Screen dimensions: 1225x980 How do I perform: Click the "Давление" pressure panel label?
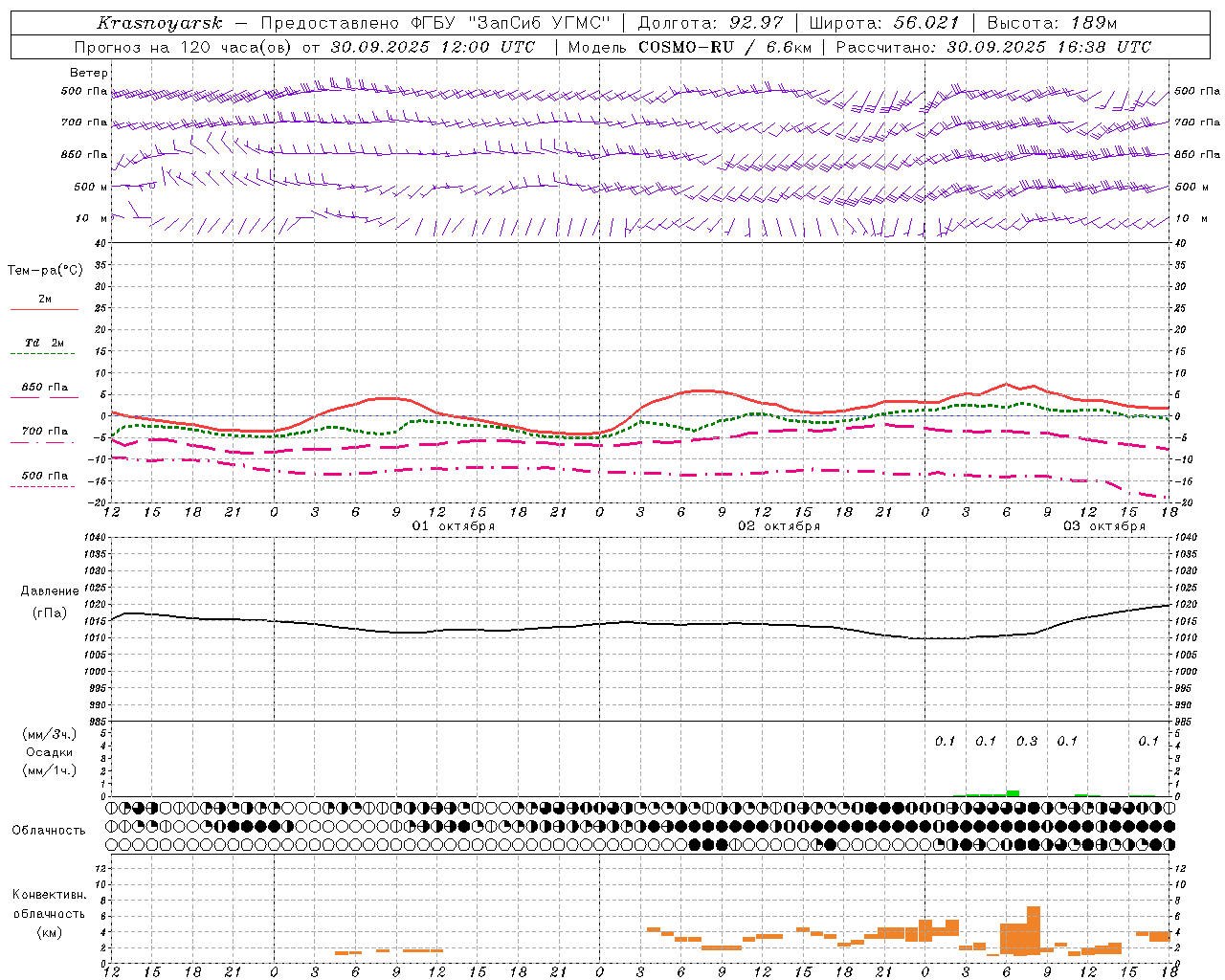point(50,591)
